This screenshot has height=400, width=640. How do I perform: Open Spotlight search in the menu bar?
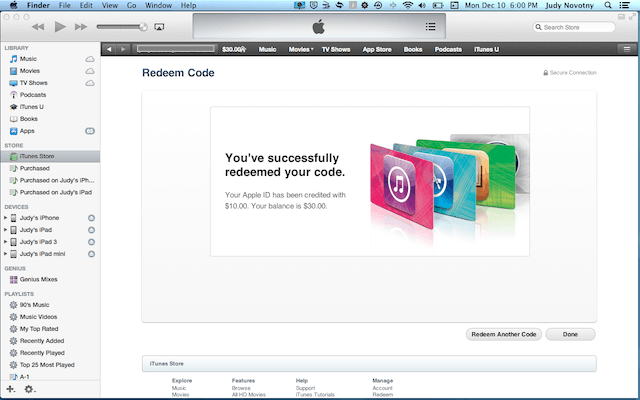click(608, 5)
